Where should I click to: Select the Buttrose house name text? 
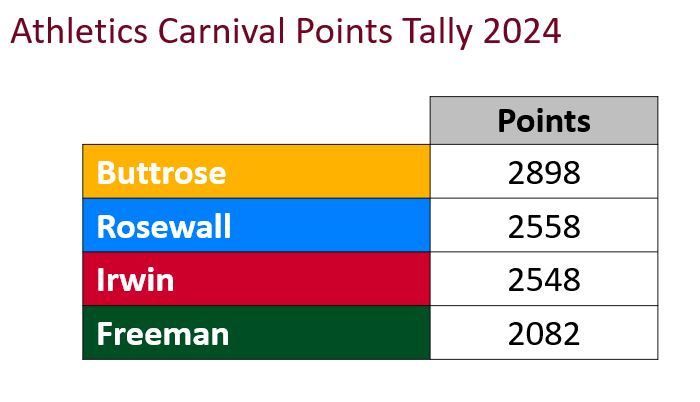pos(161,173)
